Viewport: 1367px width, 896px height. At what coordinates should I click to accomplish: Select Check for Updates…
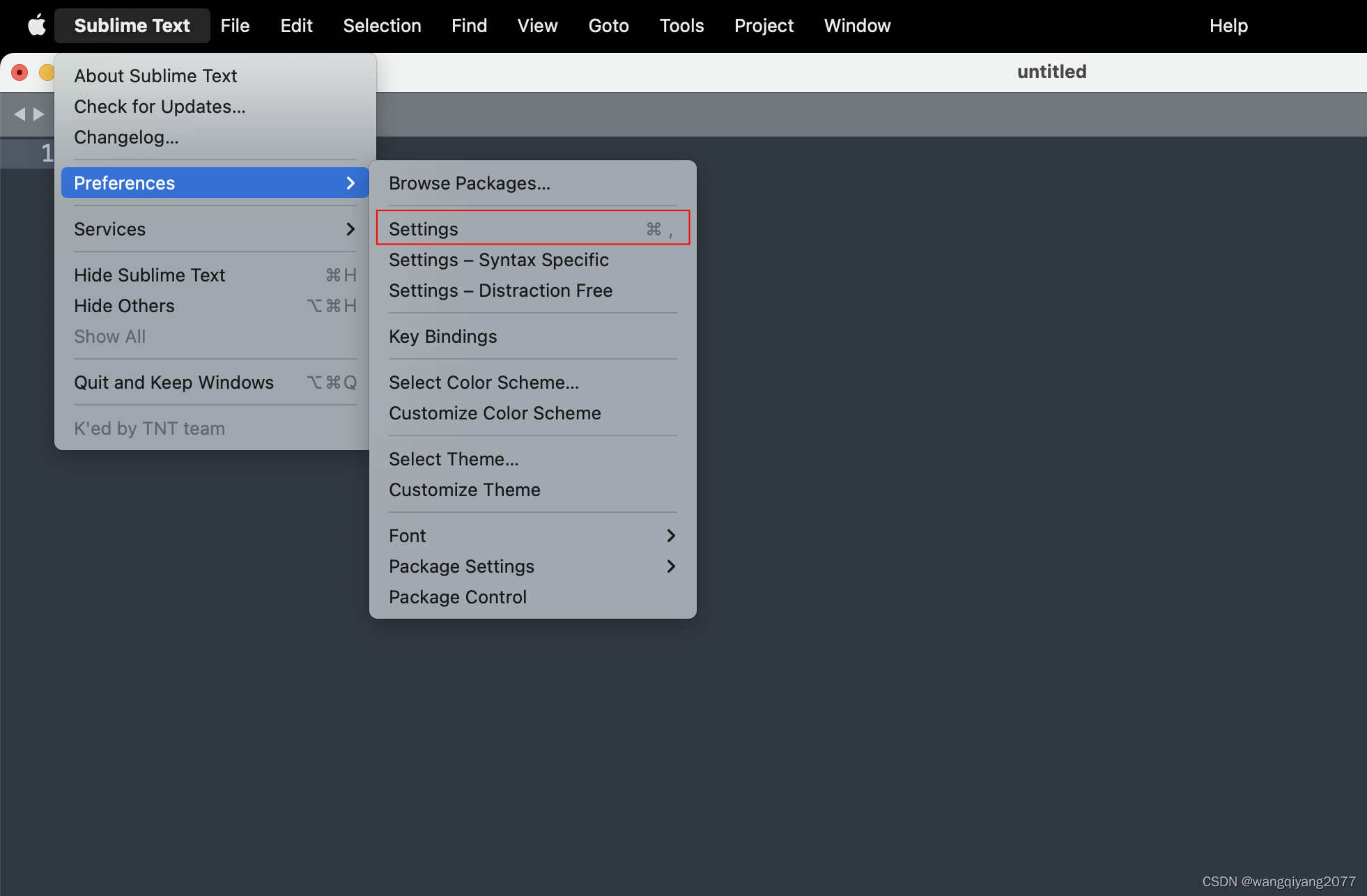coord(215,107)
